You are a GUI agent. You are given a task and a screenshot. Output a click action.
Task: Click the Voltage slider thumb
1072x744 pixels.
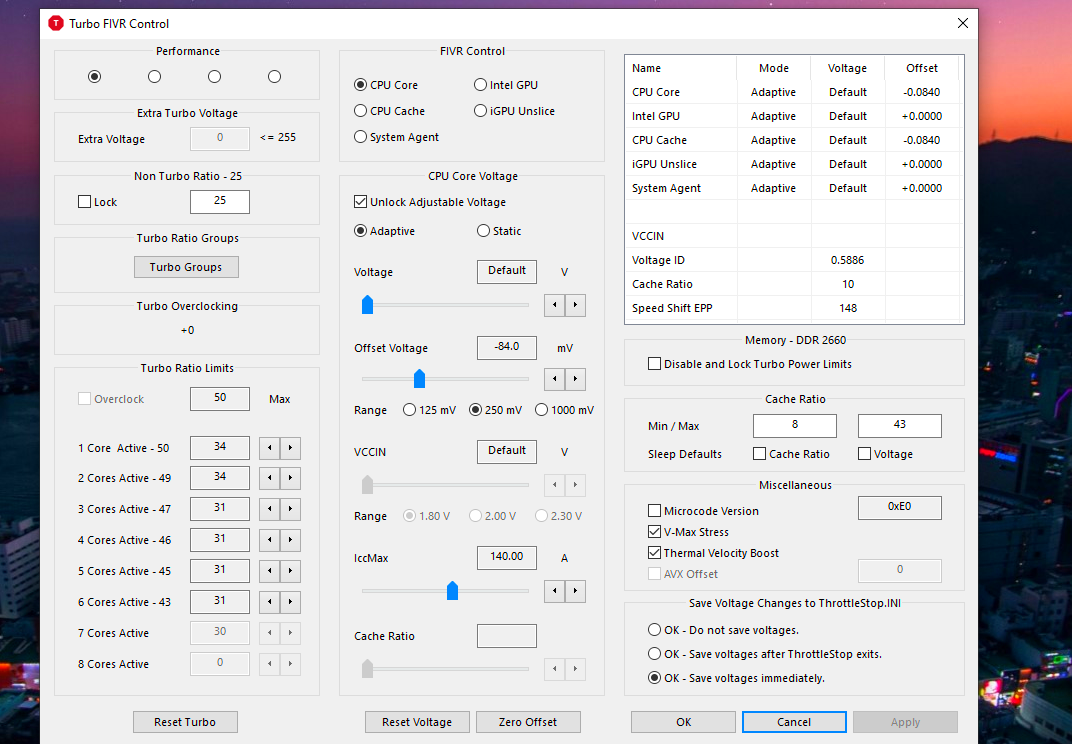[367, 304]
